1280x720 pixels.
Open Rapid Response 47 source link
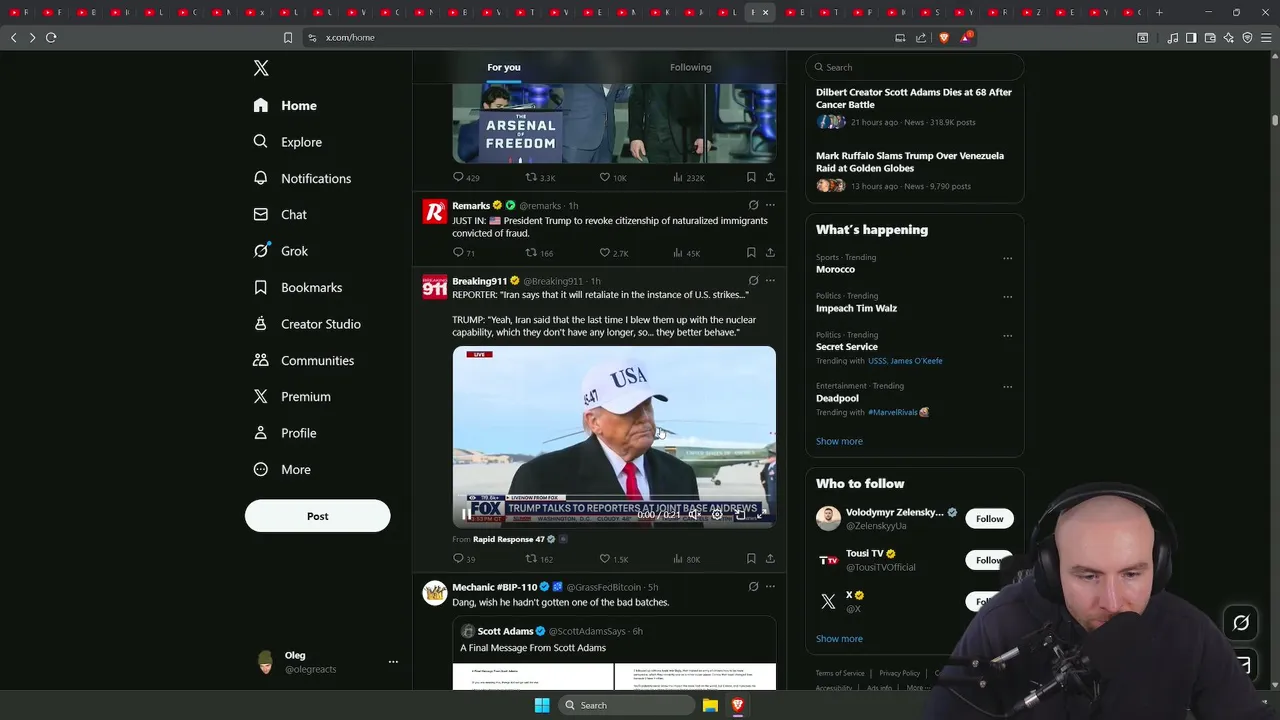point(509,539)
